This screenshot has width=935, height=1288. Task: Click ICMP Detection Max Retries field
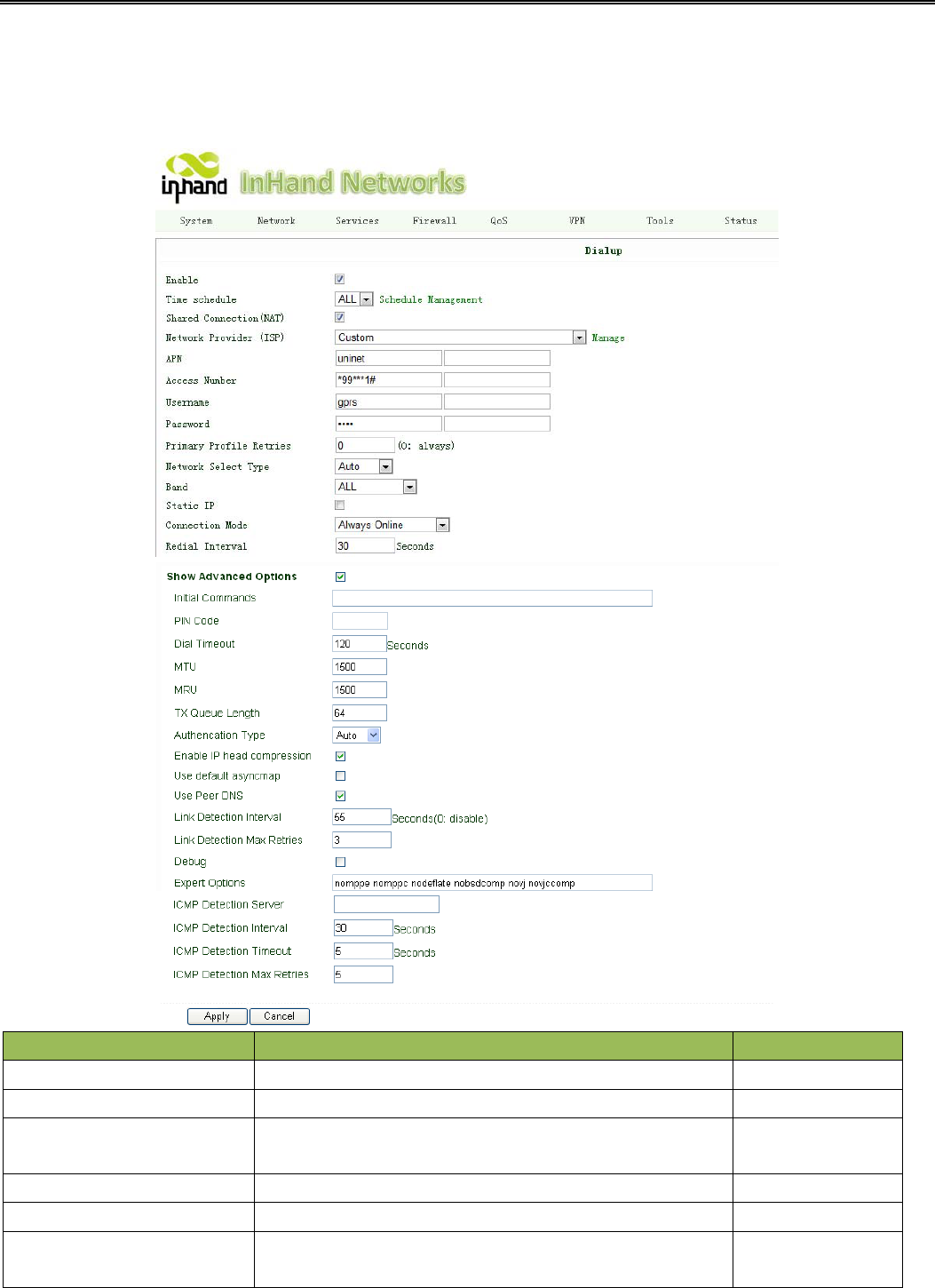tap(363, 974)
